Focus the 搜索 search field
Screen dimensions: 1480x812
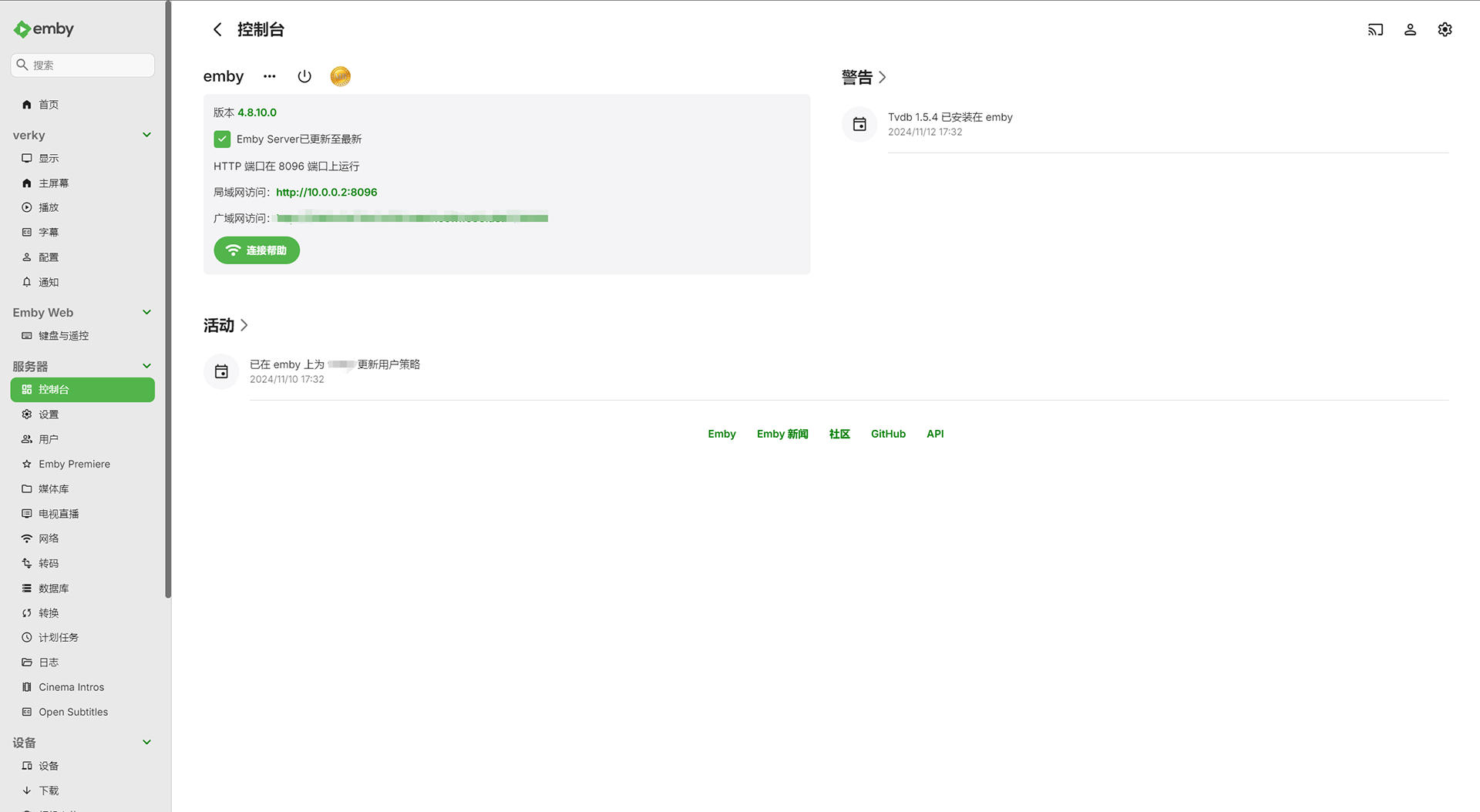pos(82,65)
